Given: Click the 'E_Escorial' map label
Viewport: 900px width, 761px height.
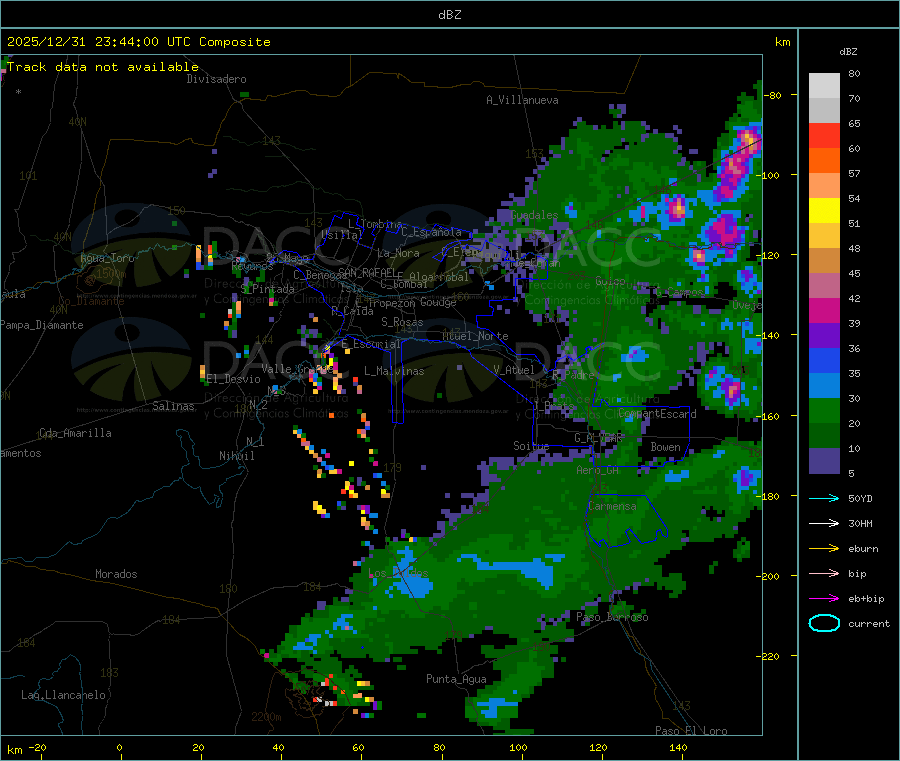Looking at the screenshot, I should [x=370, y=344].
